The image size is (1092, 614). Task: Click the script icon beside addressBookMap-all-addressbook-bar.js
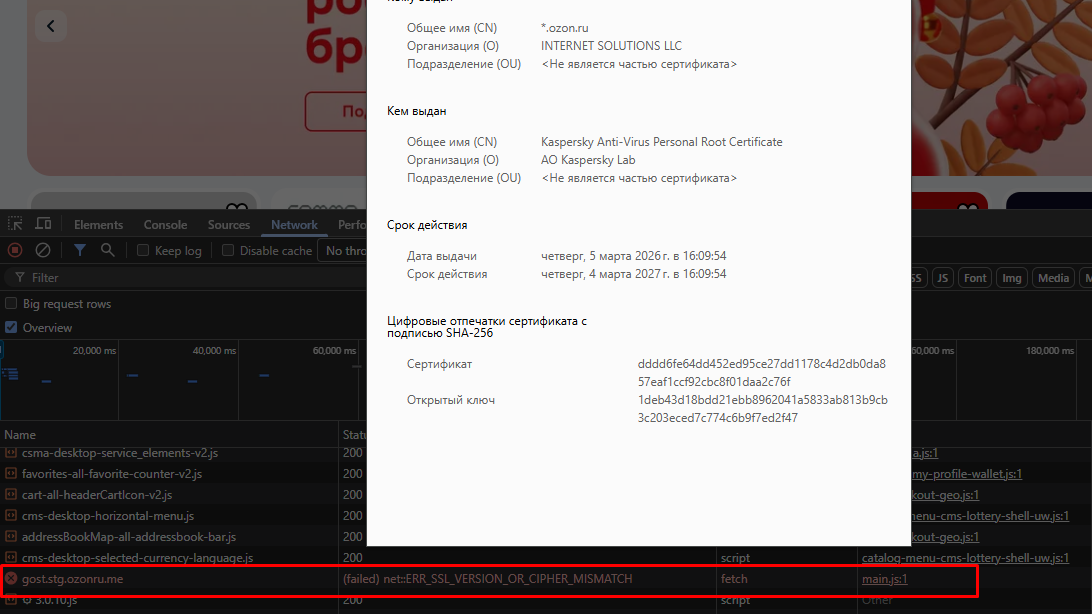(x=10, y=537)
